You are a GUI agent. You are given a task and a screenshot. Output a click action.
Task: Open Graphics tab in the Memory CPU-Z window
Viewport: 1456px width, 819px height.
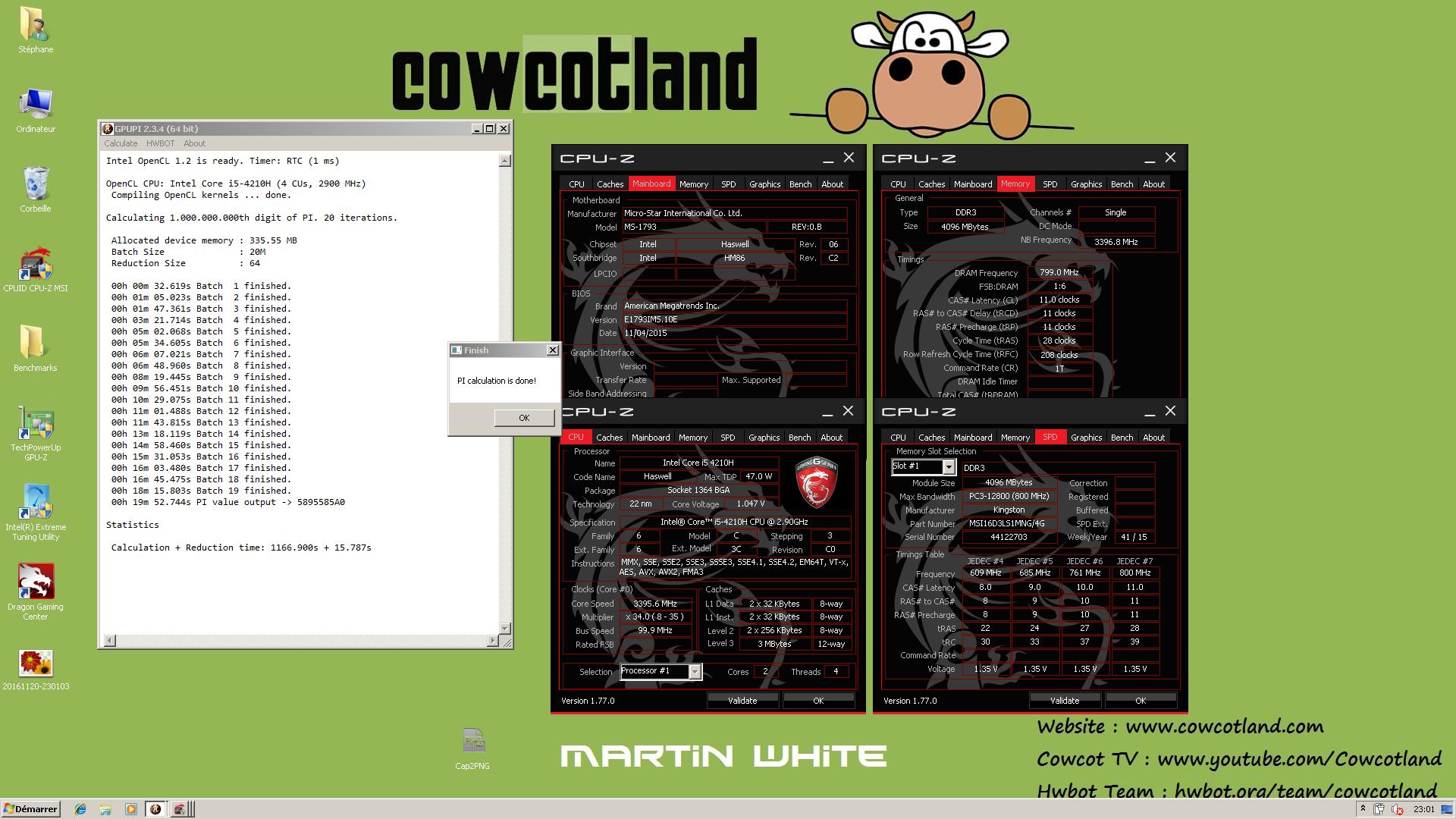[1086, 184]
